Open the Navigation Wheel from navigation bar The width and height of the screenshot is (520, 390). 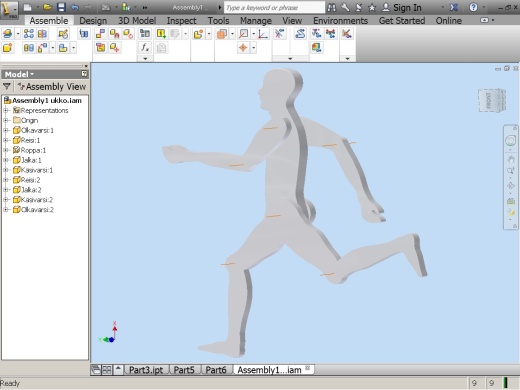510,141
